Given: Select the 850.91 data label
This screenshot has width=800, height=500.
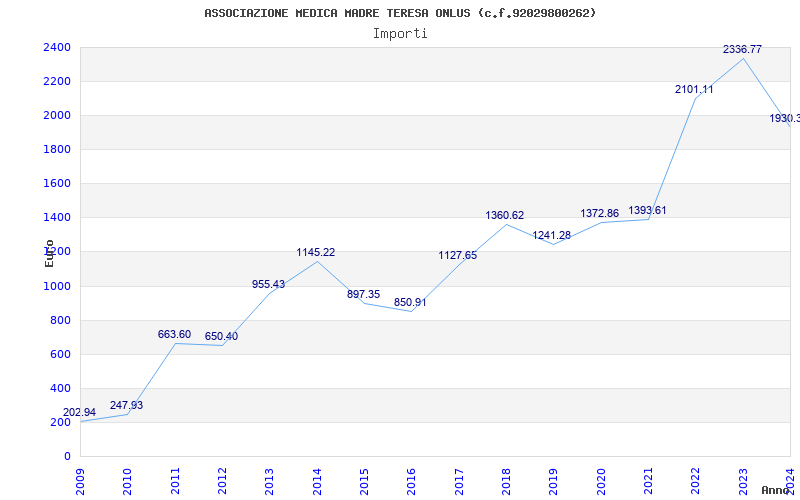Looking at the screenshot, I should (x=410, y=302).
